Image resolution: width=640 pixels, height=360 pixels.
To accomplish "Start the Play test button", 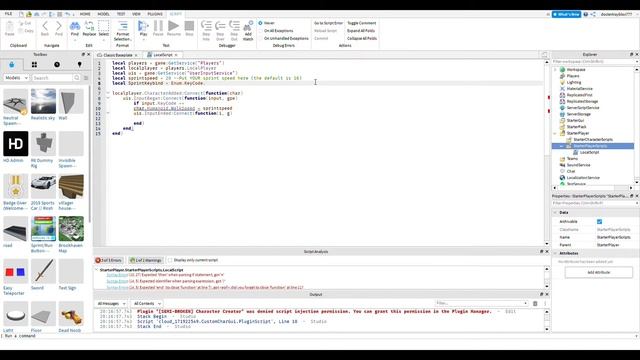I will click(x=143, y=26).
